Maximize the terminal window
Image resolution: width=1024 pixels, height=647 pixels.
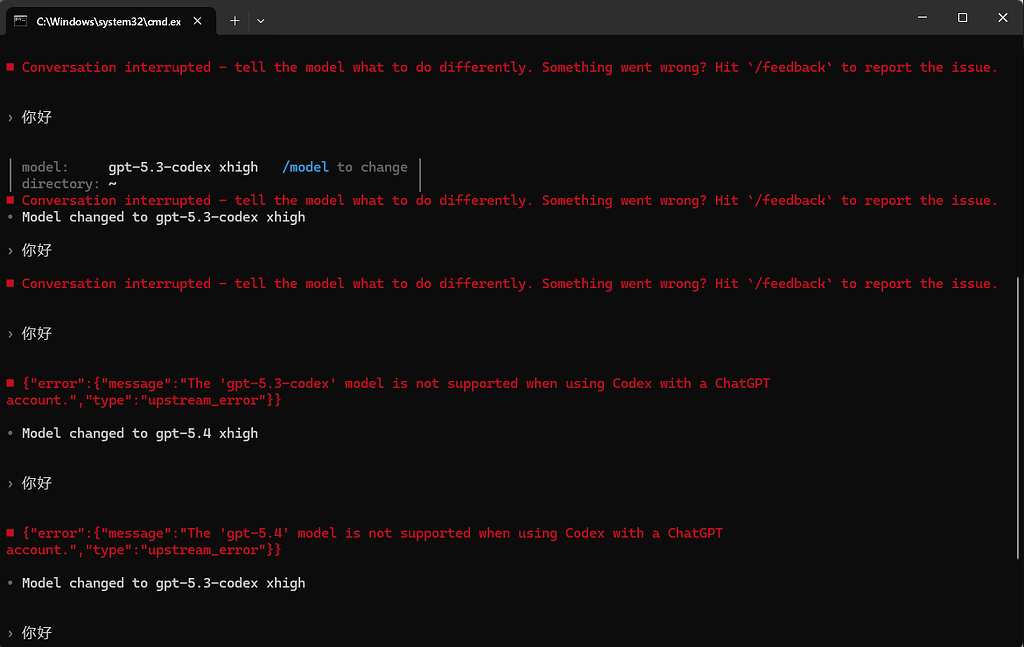(x=962, y=18)
